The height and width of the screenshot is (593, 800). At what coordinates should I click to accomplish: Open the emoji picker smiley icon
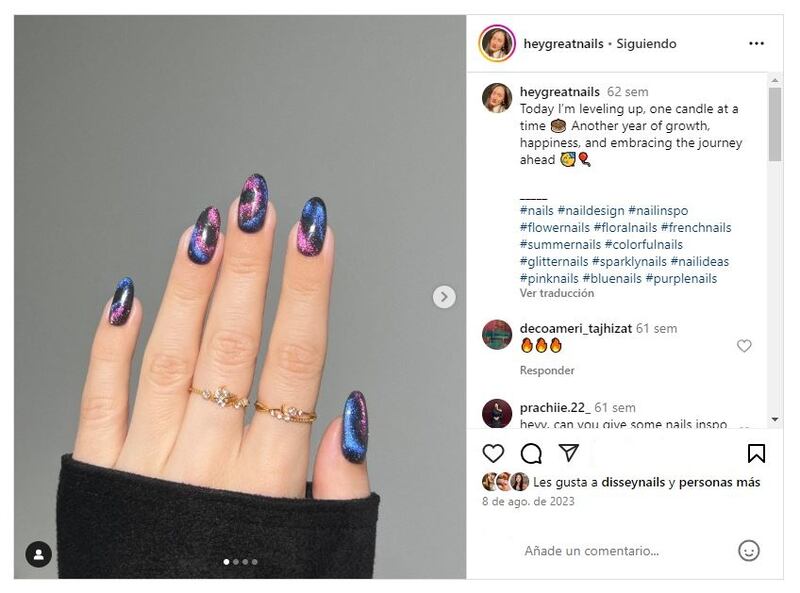point(748,551)
